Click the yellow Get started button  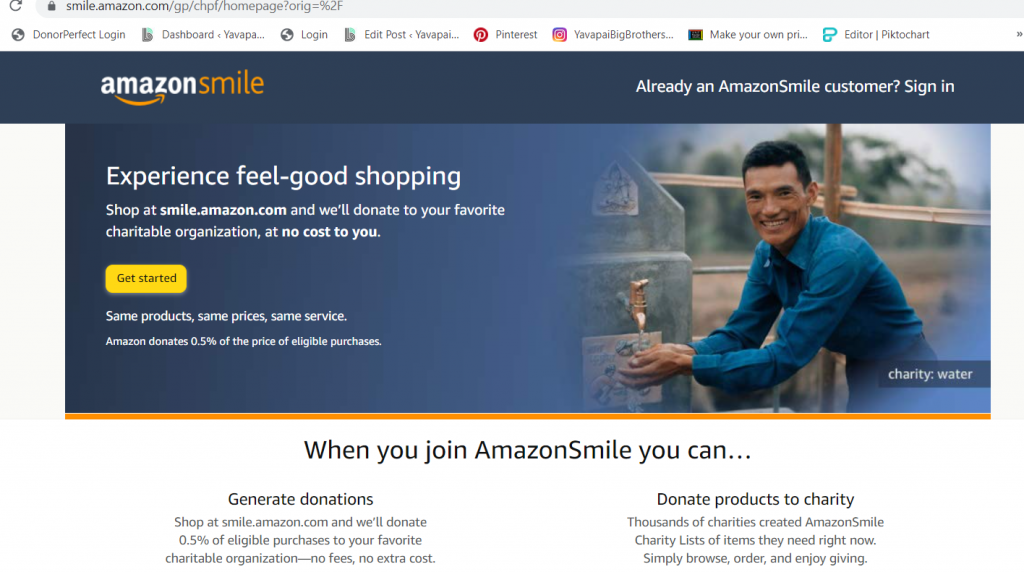click(146, 278)
